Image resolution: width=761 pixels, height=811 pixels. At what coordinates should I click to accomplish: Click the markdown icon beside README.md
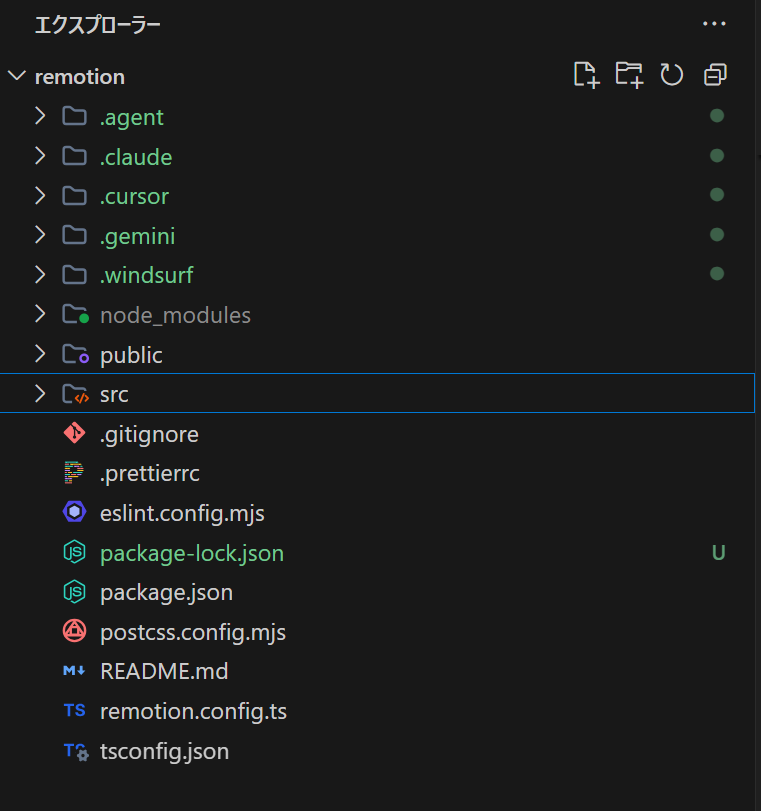pos(74,671)
